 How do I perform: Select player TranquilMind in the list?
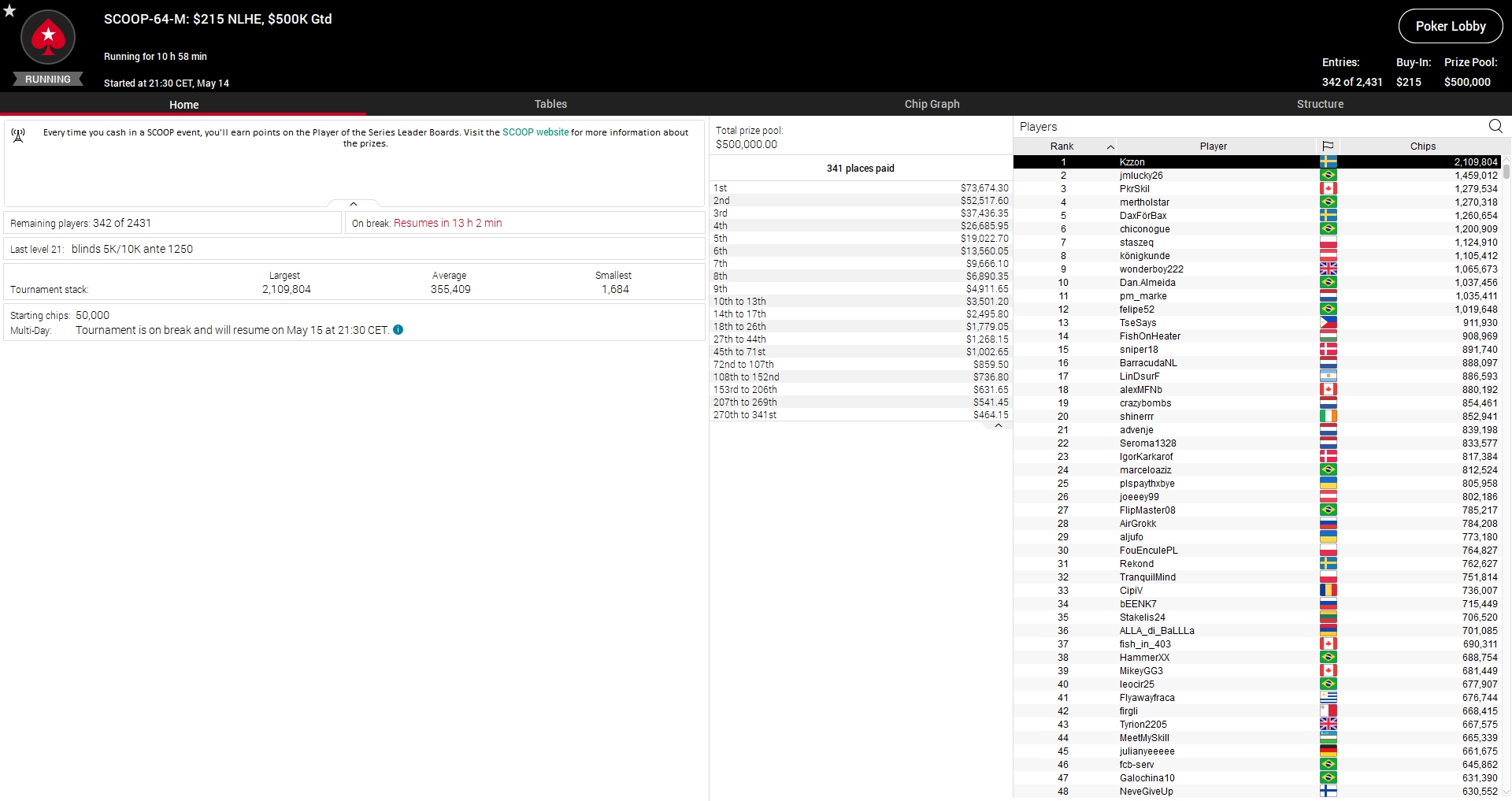(1258, 577)
